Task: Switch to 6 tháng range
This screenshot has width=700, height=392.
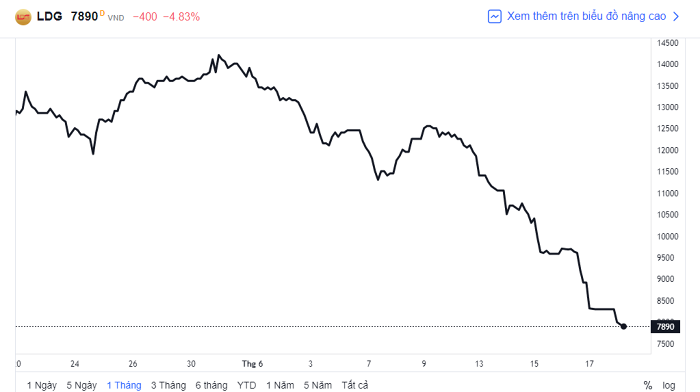Action: (211, 385)
